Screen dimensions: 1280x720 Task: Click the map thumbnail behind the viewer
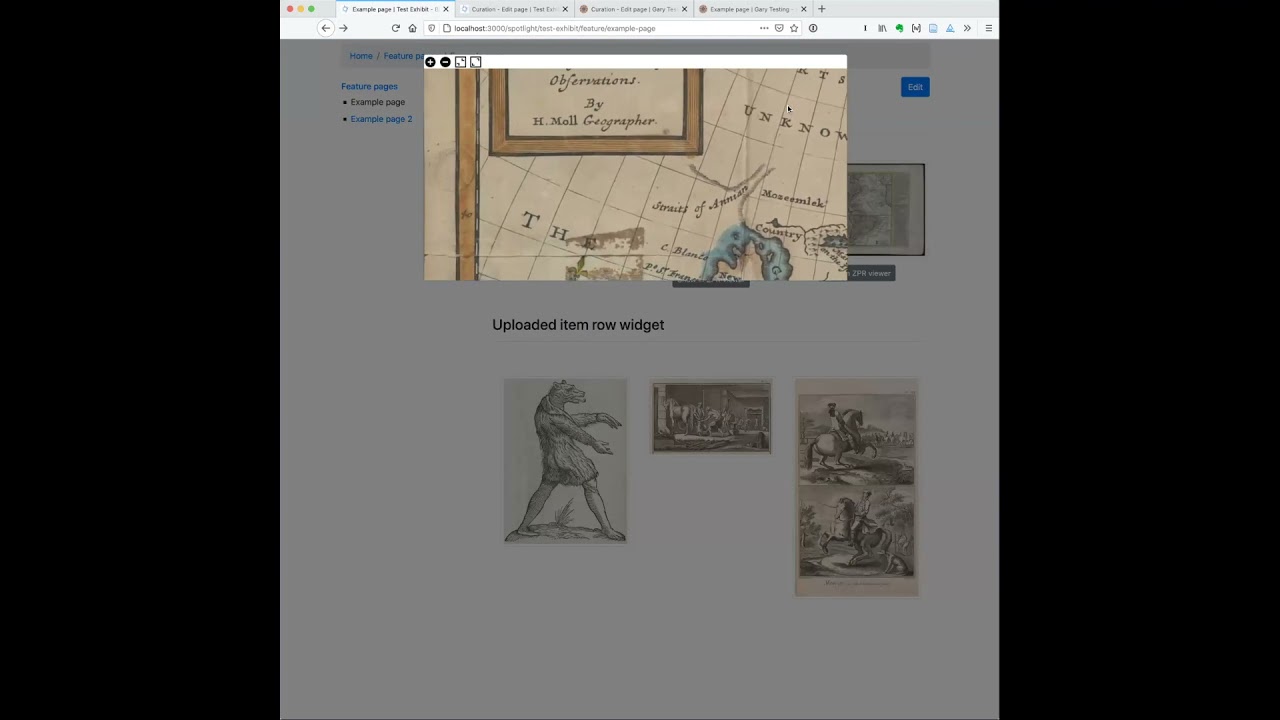(x=886, y=210)
